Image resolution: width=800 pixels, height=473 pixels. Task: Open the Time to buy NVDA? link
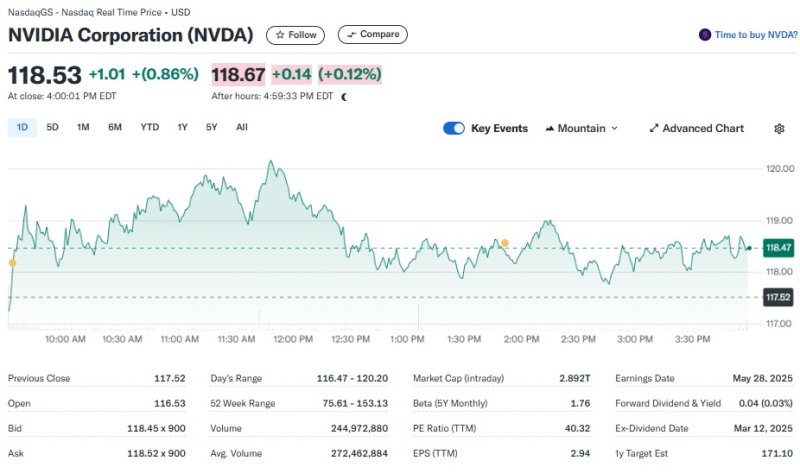(x=755, y=35)
